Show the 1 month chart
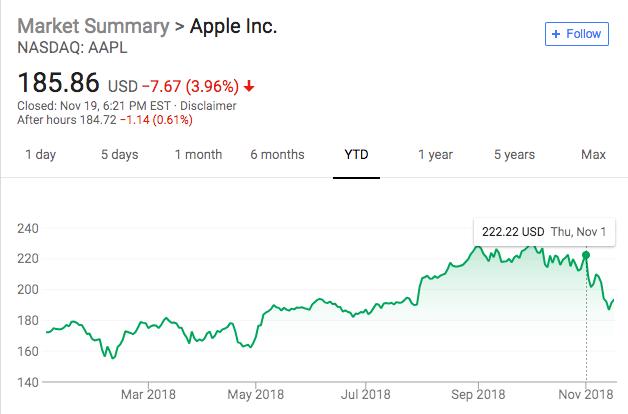 click(x=198, y=155)
